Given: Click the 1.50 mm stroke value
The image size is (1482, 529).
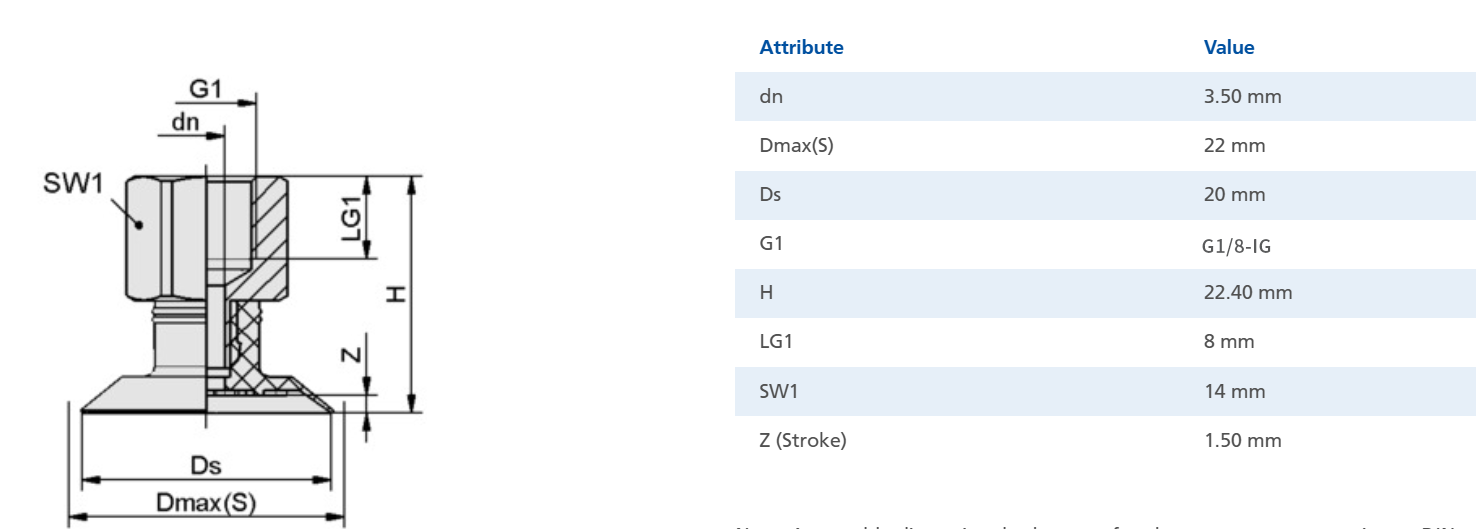Looking at the screenshot, I should click(1242, 440).
